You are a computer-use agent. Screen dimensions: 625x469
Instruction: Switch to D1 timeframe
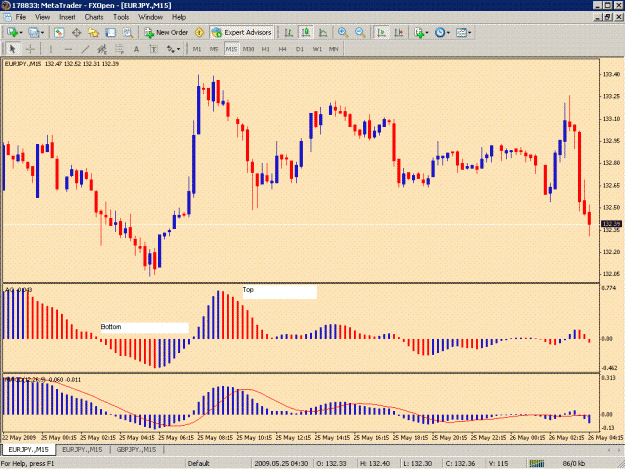click(x=300, y=49)
